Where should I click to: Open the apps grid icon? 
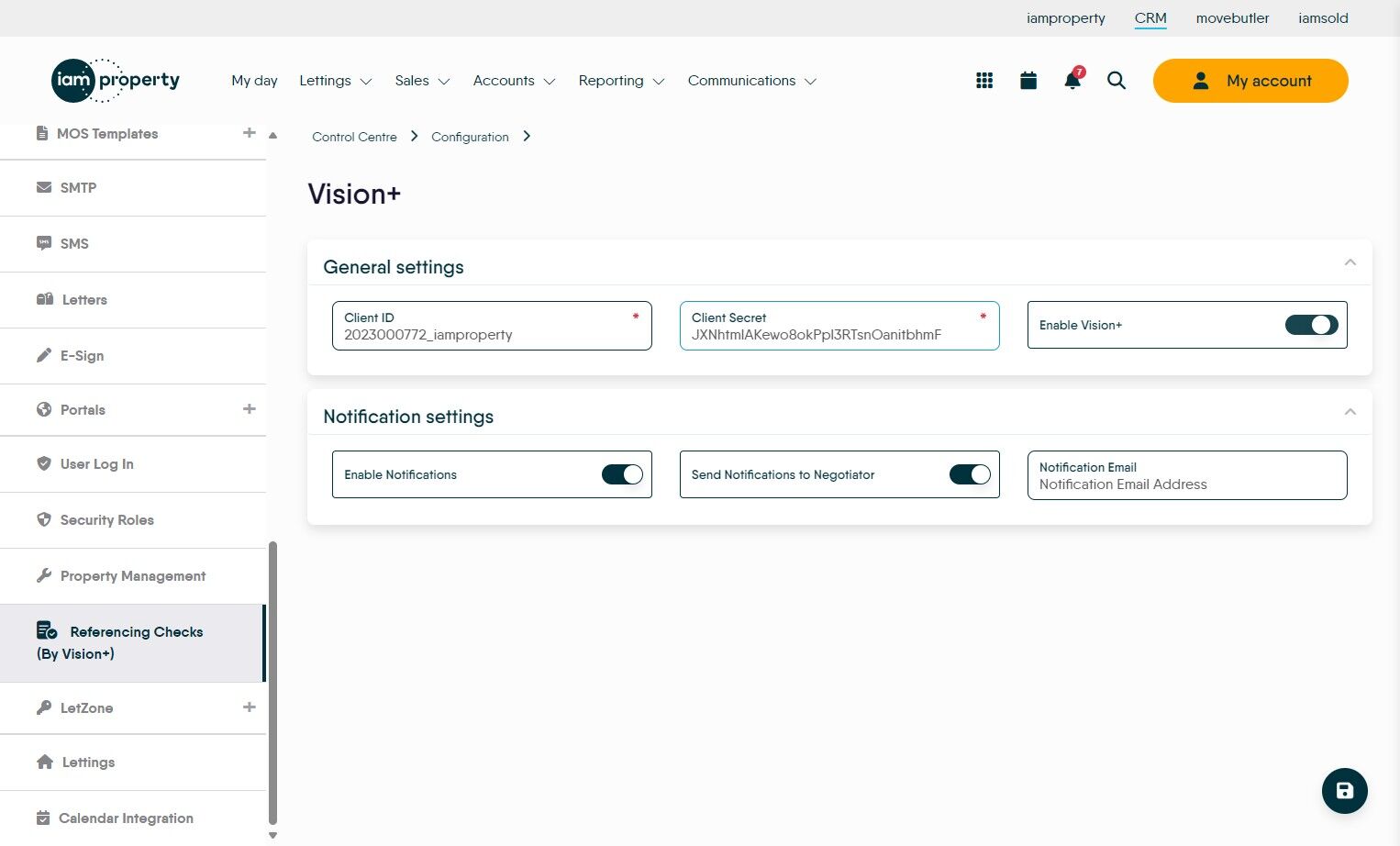(984, 81)
